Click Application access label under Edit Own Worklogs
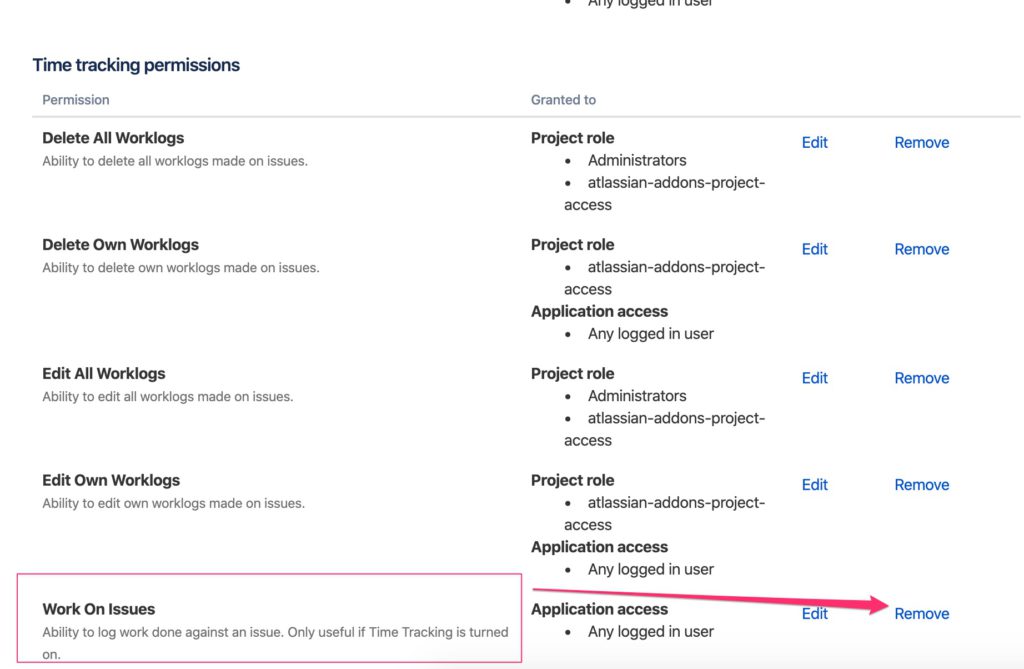 pos(599,547)
